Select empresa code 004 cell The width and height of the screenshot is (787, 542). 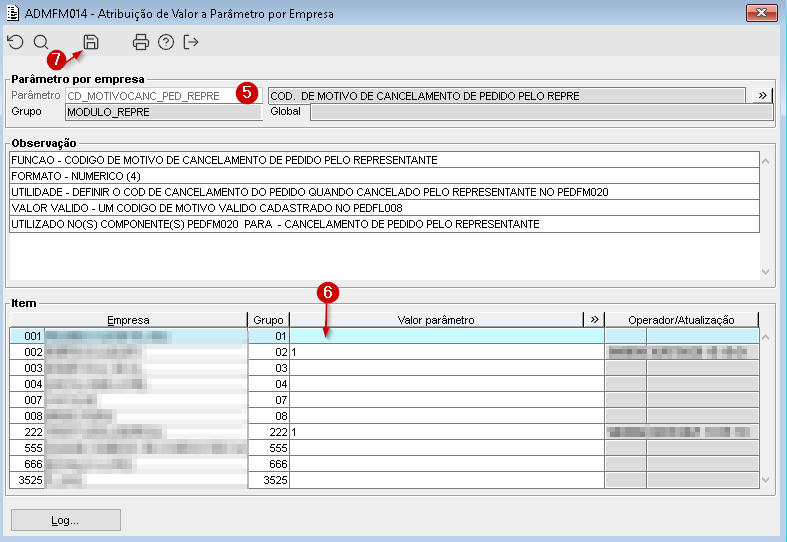tap(28, 384)
